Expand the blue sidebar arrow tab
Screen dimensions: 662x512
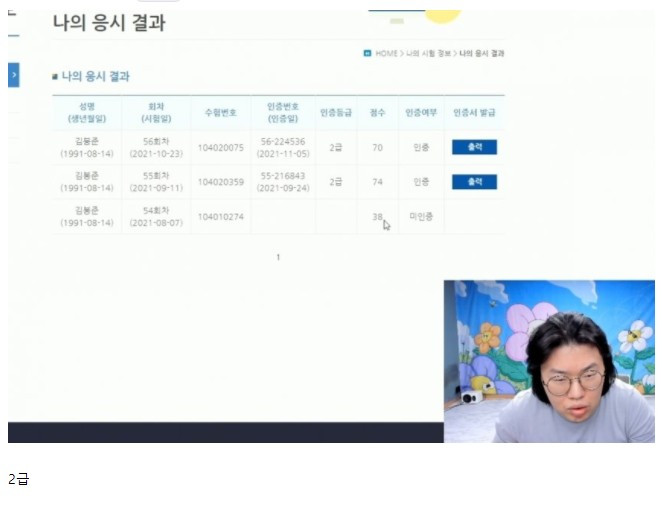14,75
